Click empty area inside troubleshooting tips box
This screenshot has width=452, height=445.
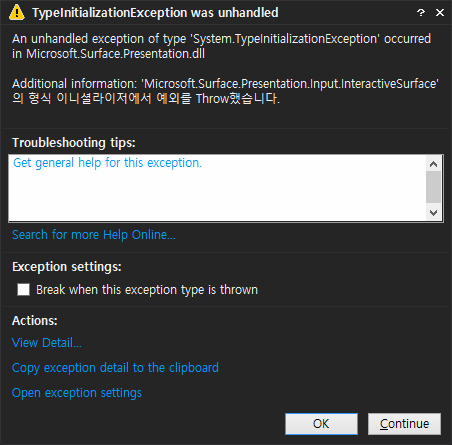[x=217, y=197]
